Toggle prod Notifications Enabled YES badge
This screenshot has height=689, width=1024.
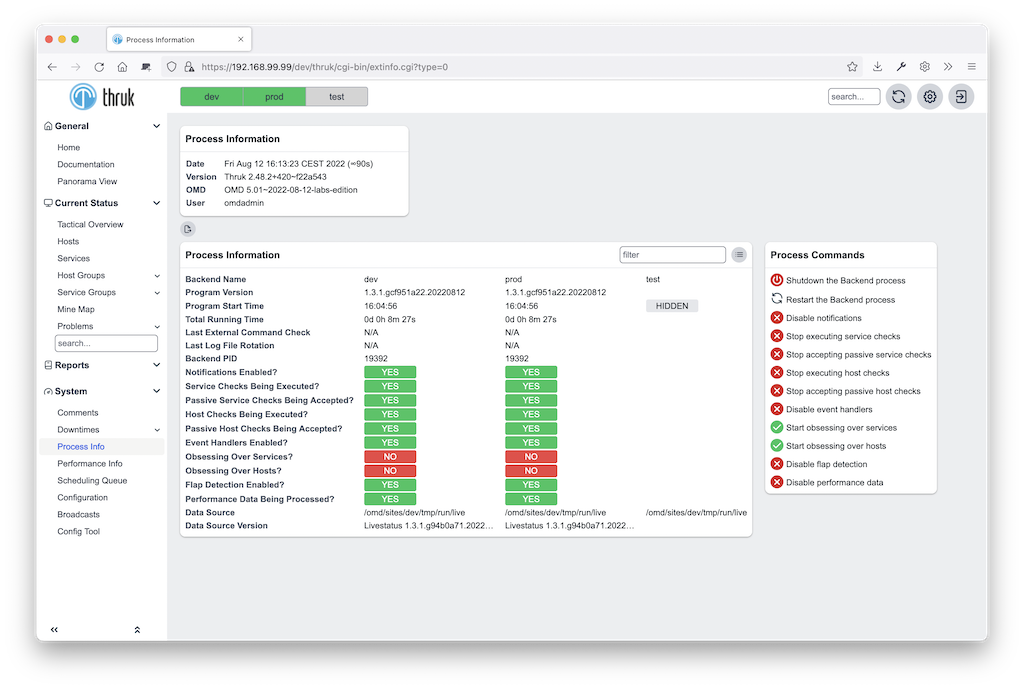[531, 372]
